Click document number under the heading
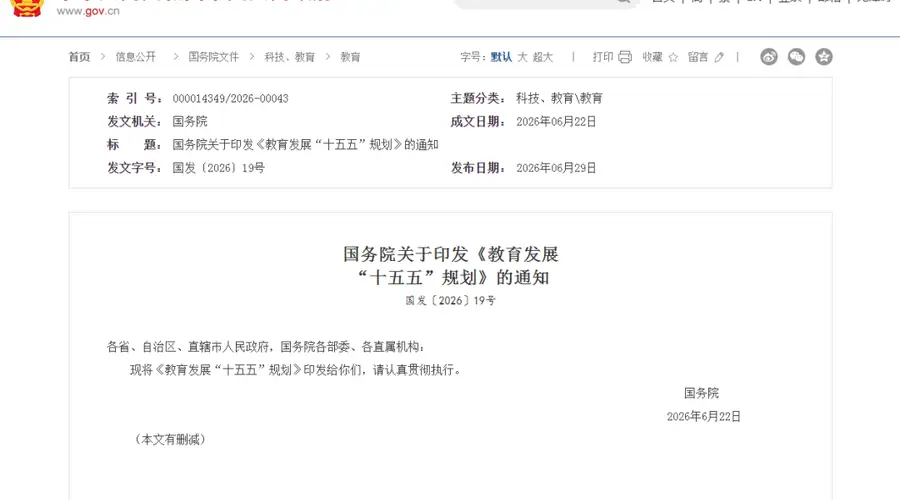The height and width of the screenshot is (500, 900). pos(451,300)
